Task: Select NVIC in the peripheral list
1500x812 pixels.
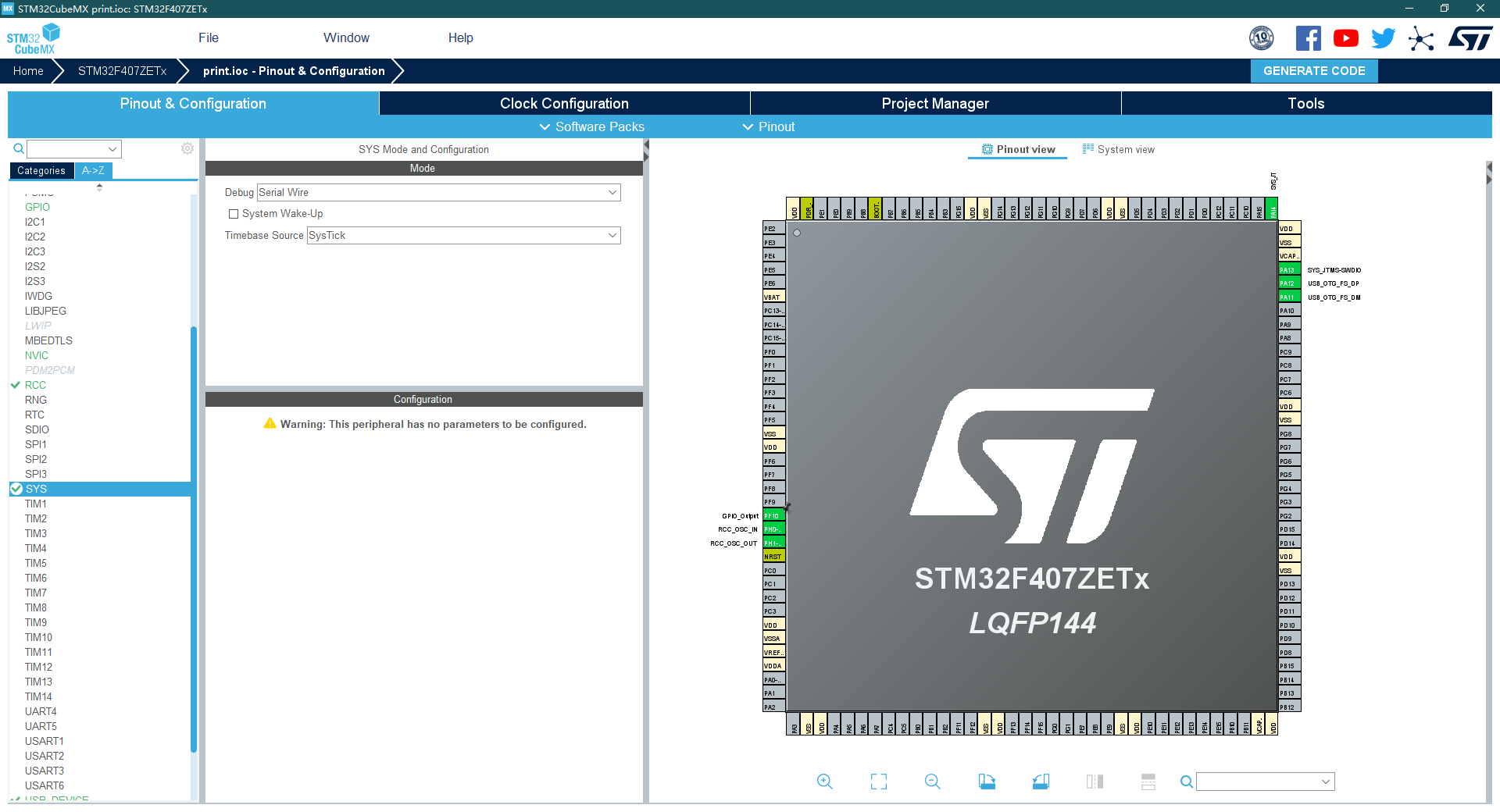Action: (x=36, y=355)
